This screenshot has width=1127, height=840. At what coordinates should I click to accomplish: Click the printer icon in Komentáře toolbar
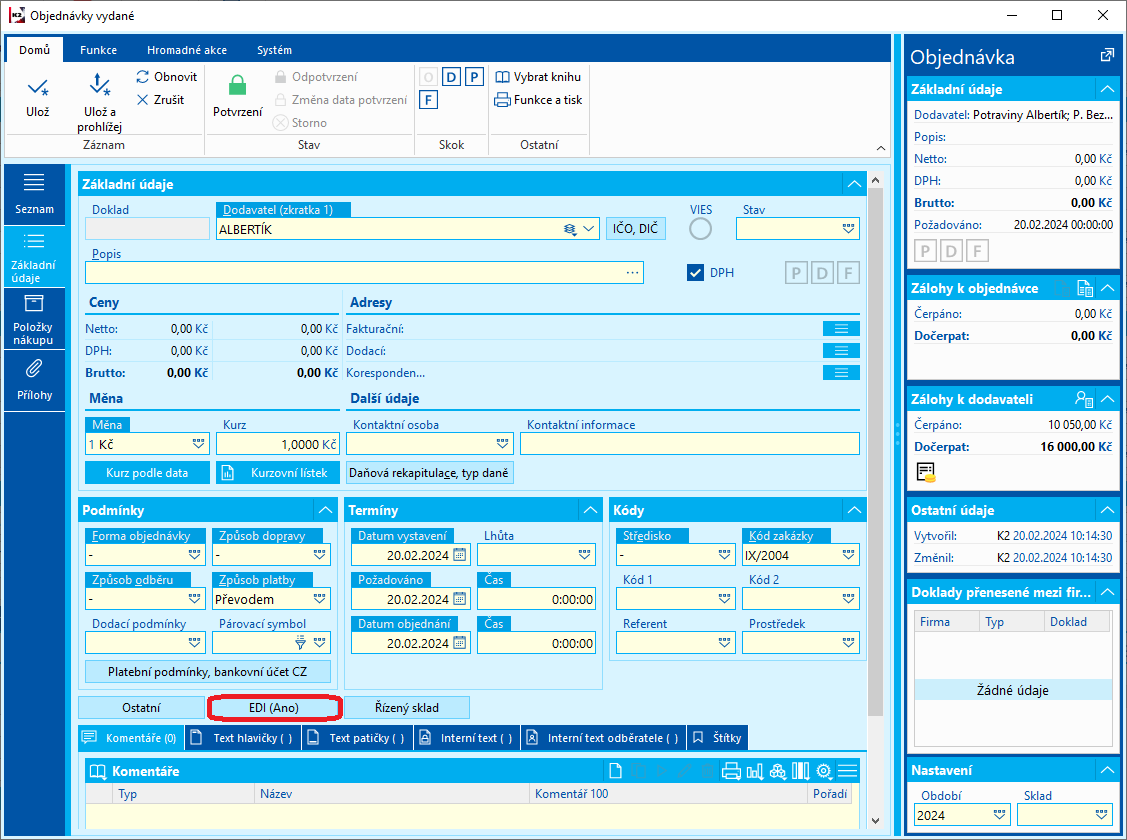[x=731, y=771]
